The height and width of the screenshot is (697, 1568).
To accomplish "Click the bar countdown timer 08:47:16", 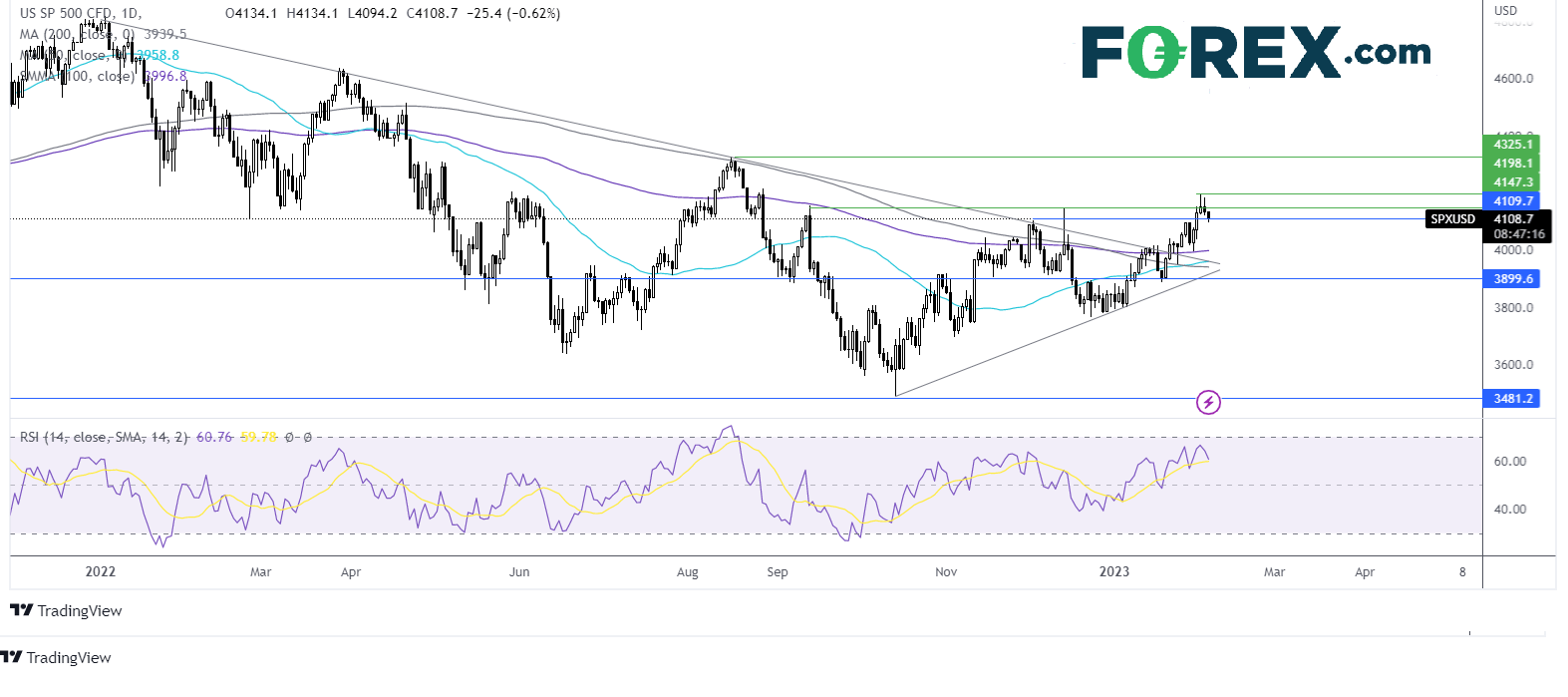I will [1518, 234].
